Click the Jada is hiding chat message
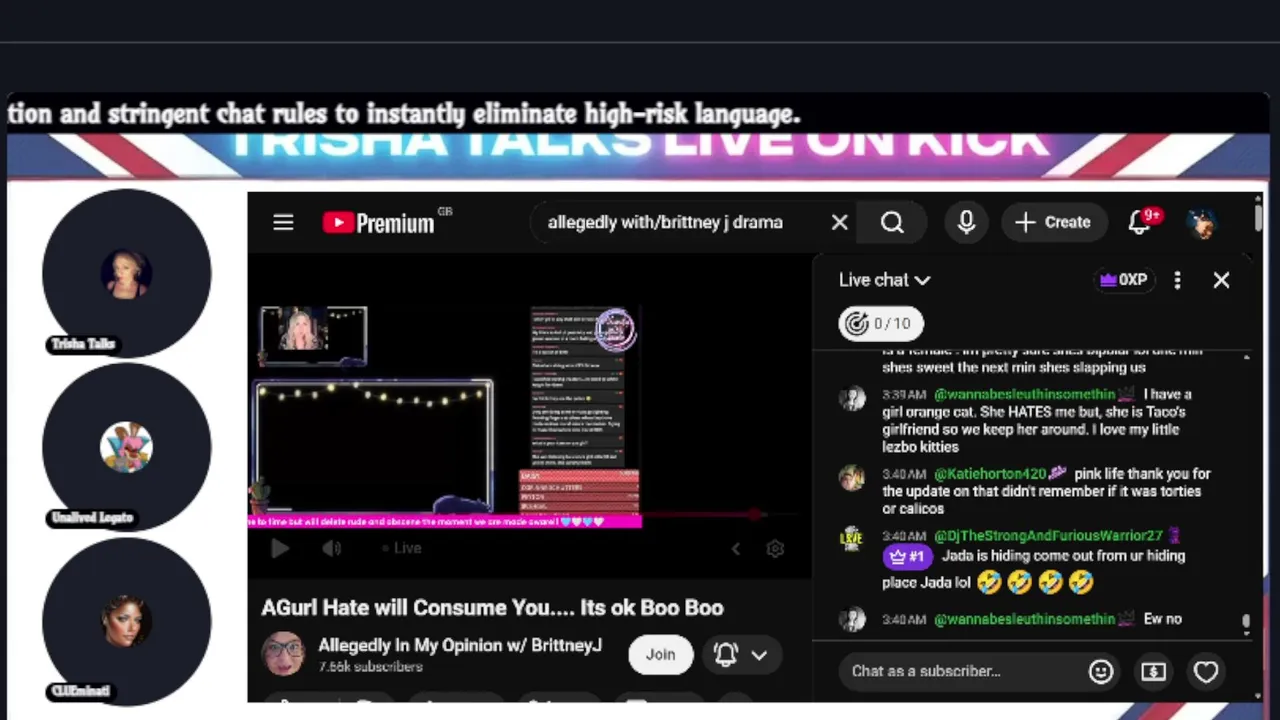 click(x=1034, y=568)
